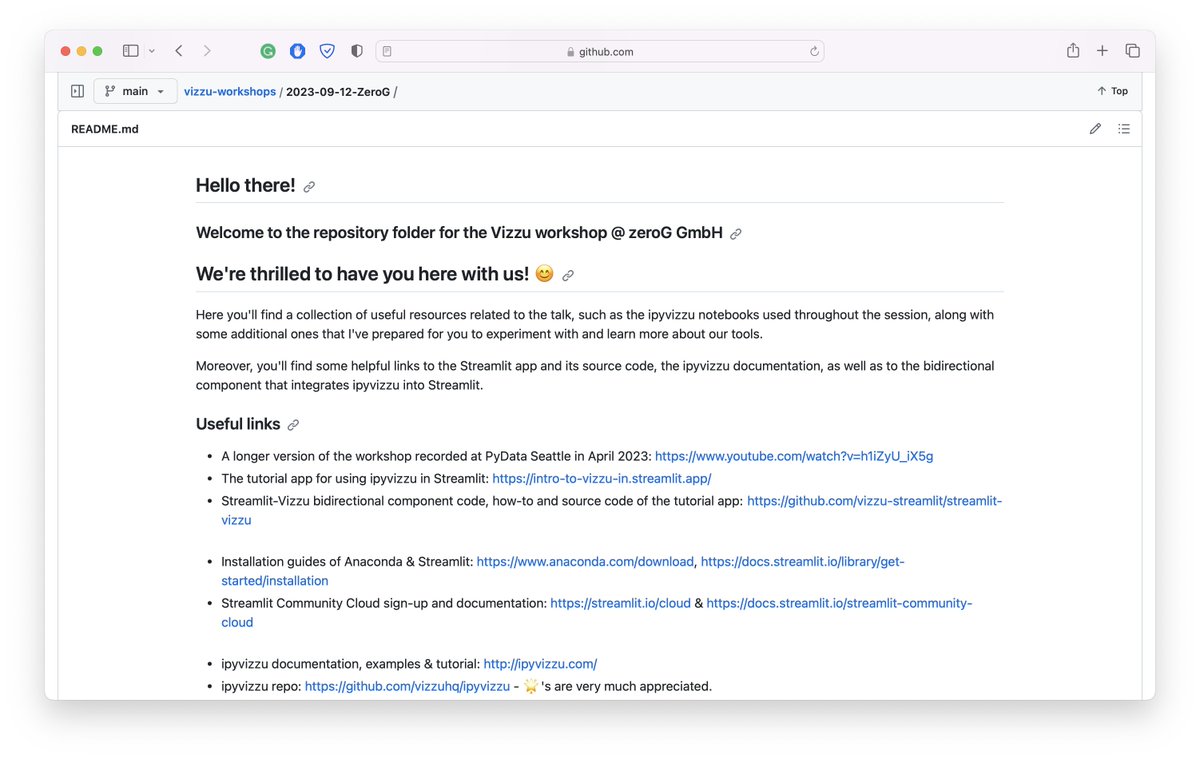Open the blue hand blocker extension

(x=297, y=51)
